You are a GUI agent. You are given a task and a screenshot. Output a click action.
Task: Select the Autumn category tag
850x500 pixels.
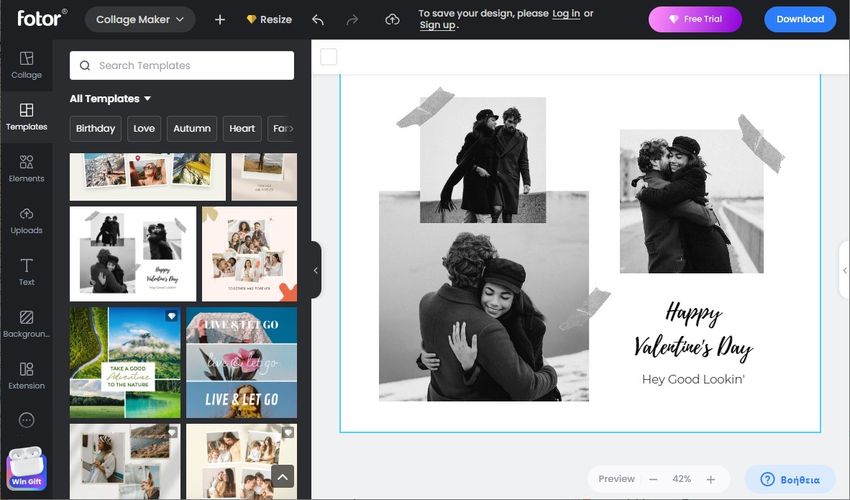pyautogui.click(x=192, y=128)
